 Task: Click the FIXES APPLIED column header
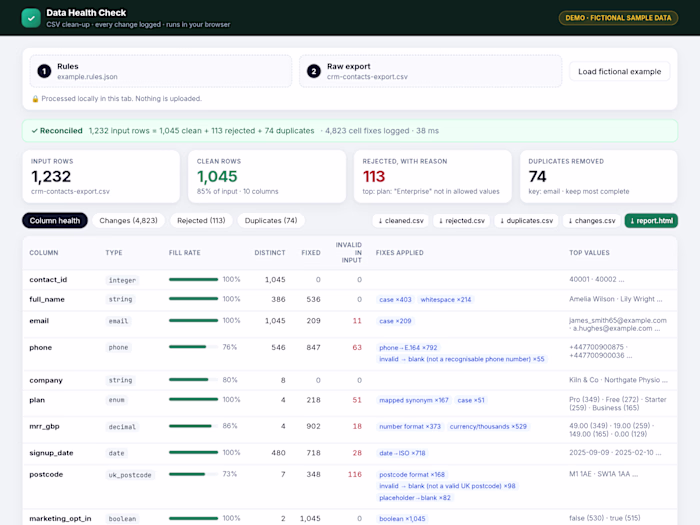[400, 253]
